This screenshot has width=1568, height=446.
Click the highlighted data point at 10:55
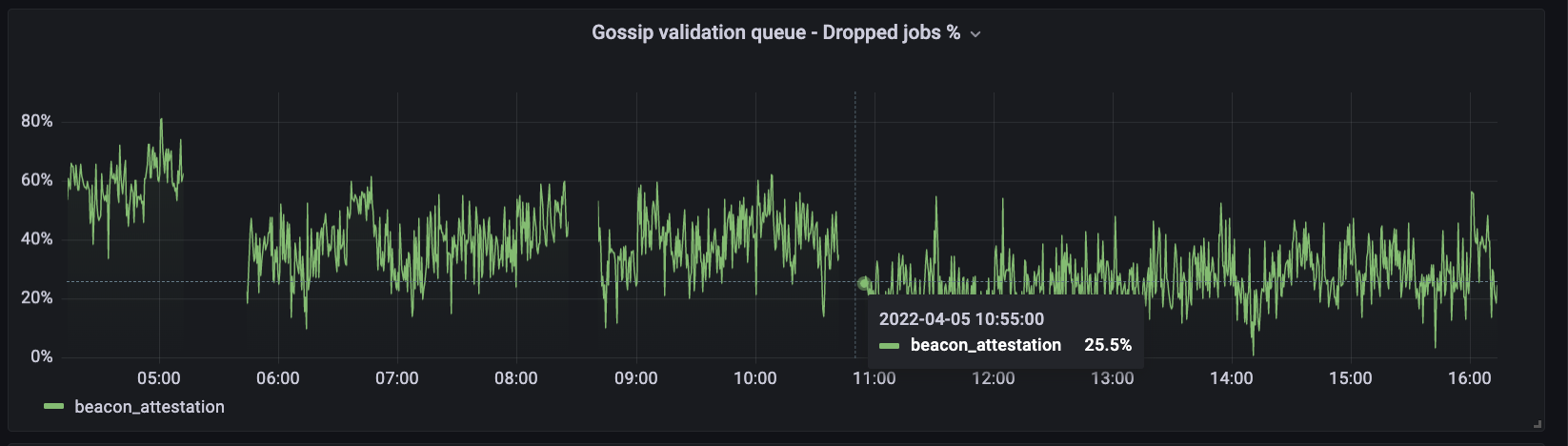pyautogui.click(x=864, y=283)
